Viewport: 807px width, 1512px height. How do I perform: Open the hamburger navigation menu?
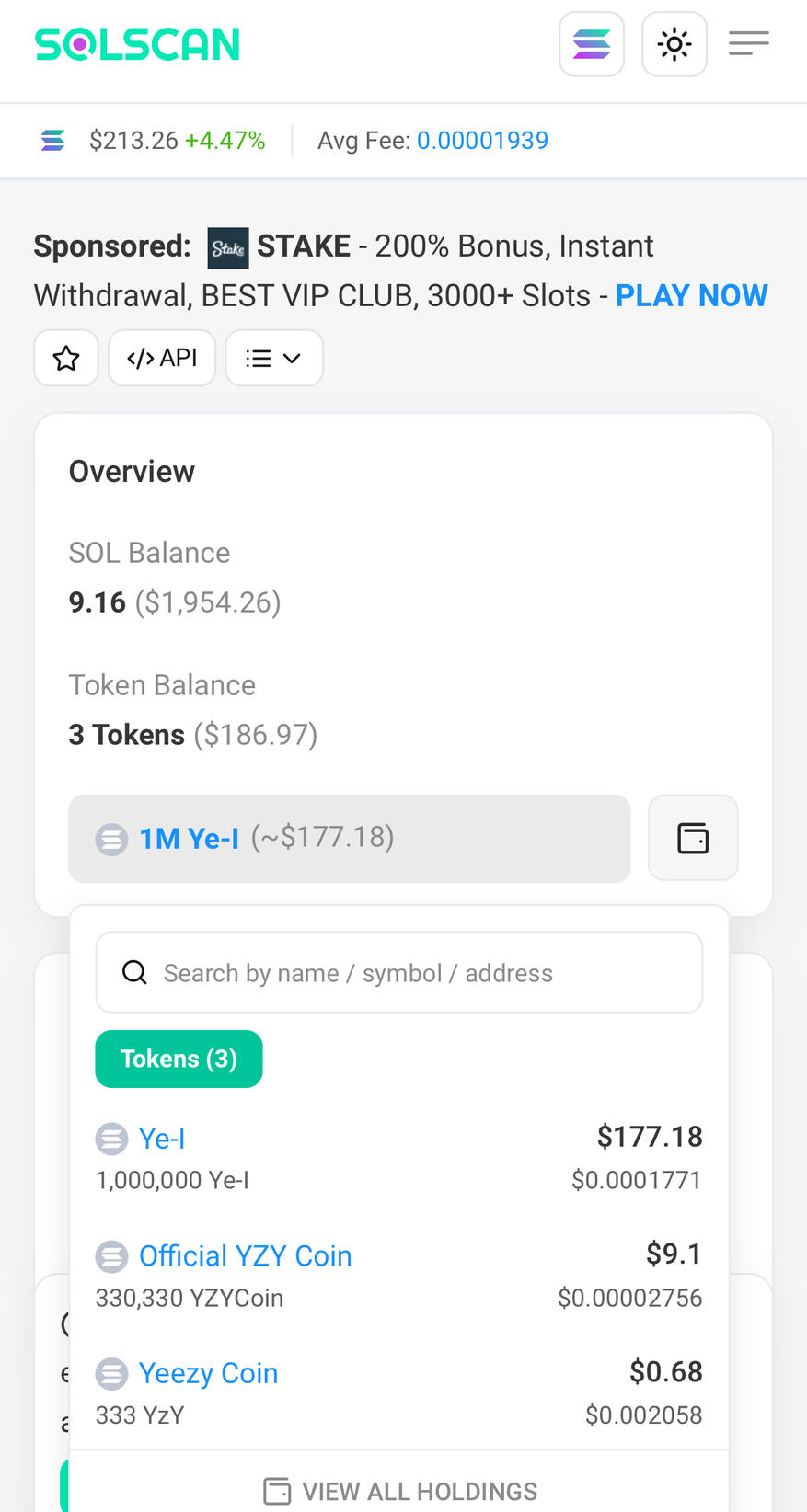[x=749, y=43]
